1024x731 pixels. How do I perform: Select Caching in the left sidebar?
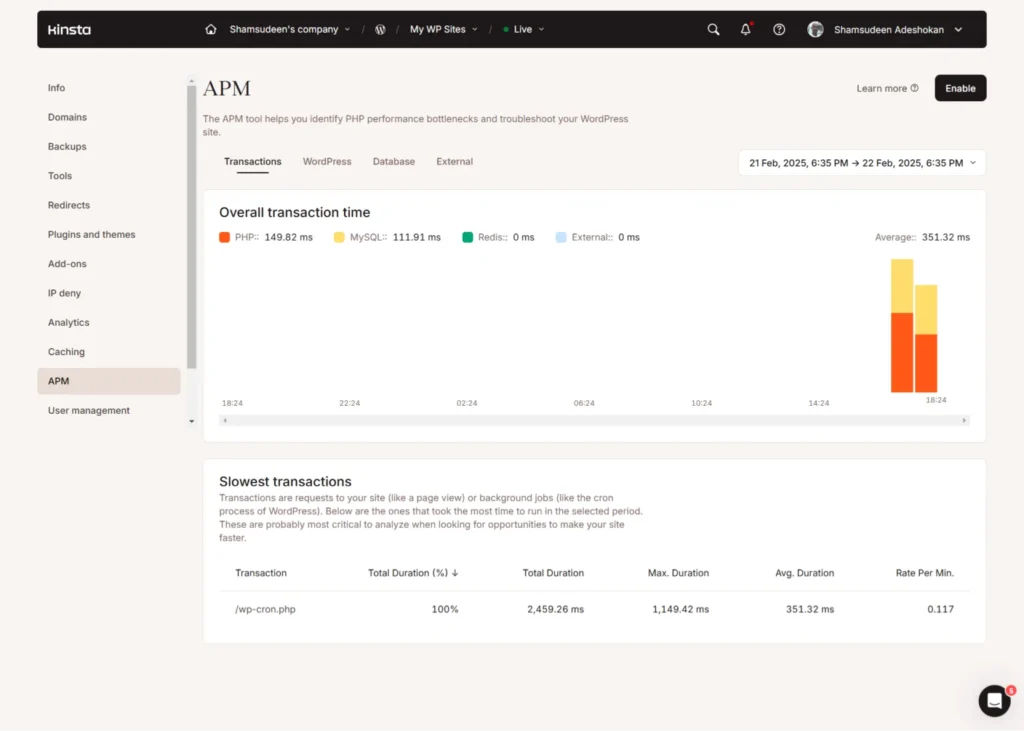click(x=66, y=351)
